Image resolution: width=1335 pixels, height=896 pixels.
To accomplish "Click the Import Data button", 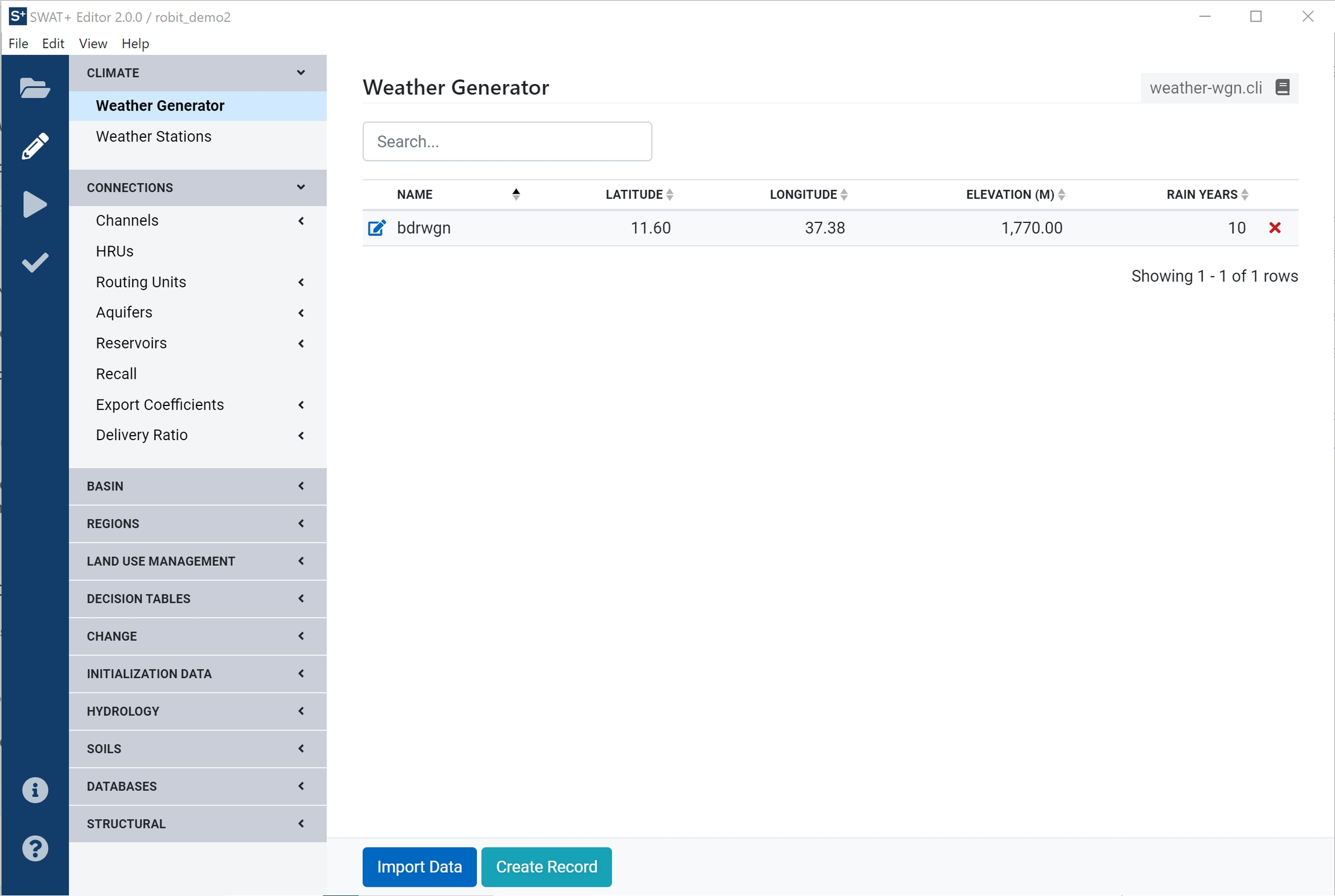I will click(x=419, y=866).
